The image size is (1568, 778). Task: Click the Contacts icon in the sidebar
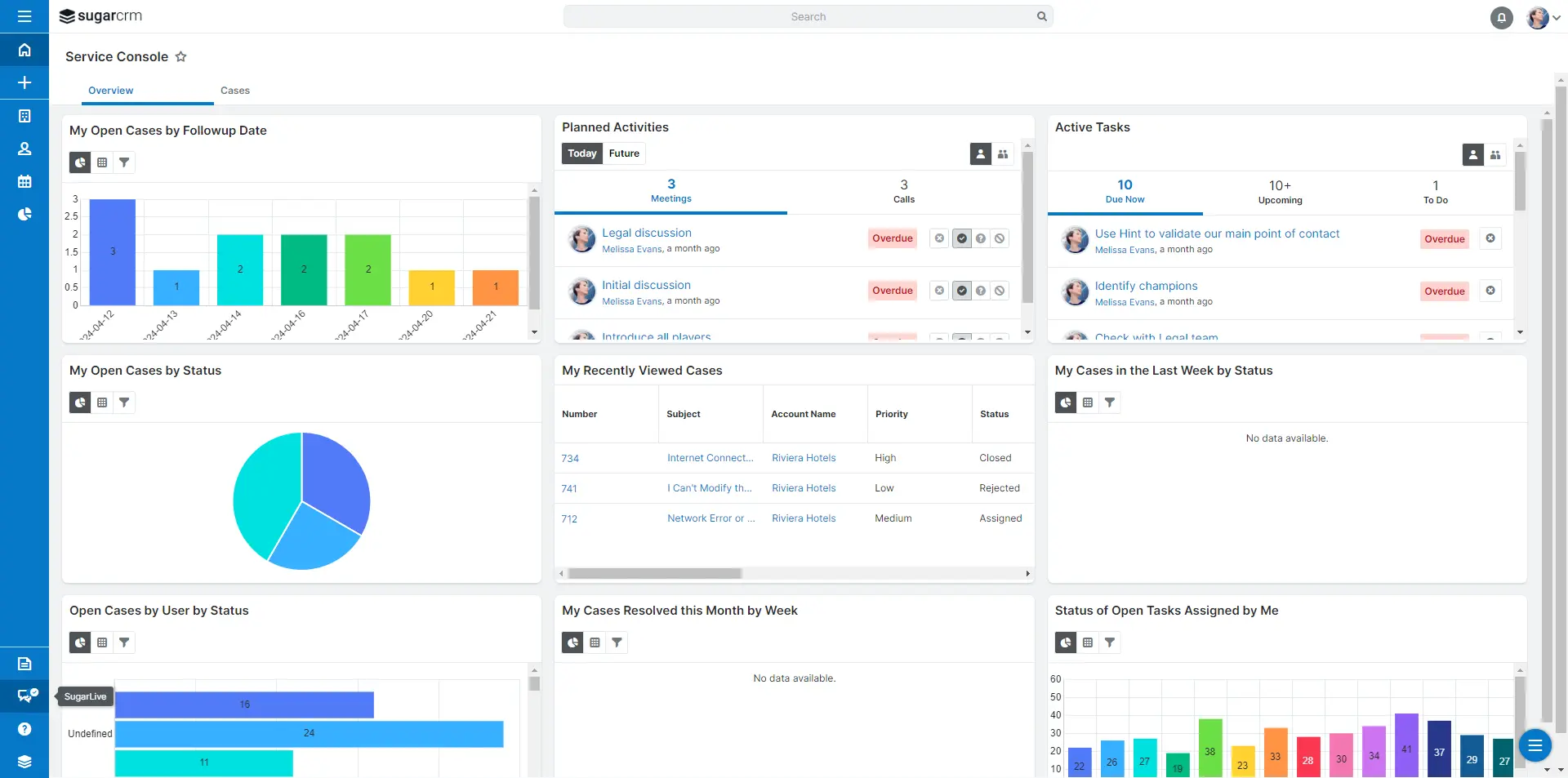[25, 149]
